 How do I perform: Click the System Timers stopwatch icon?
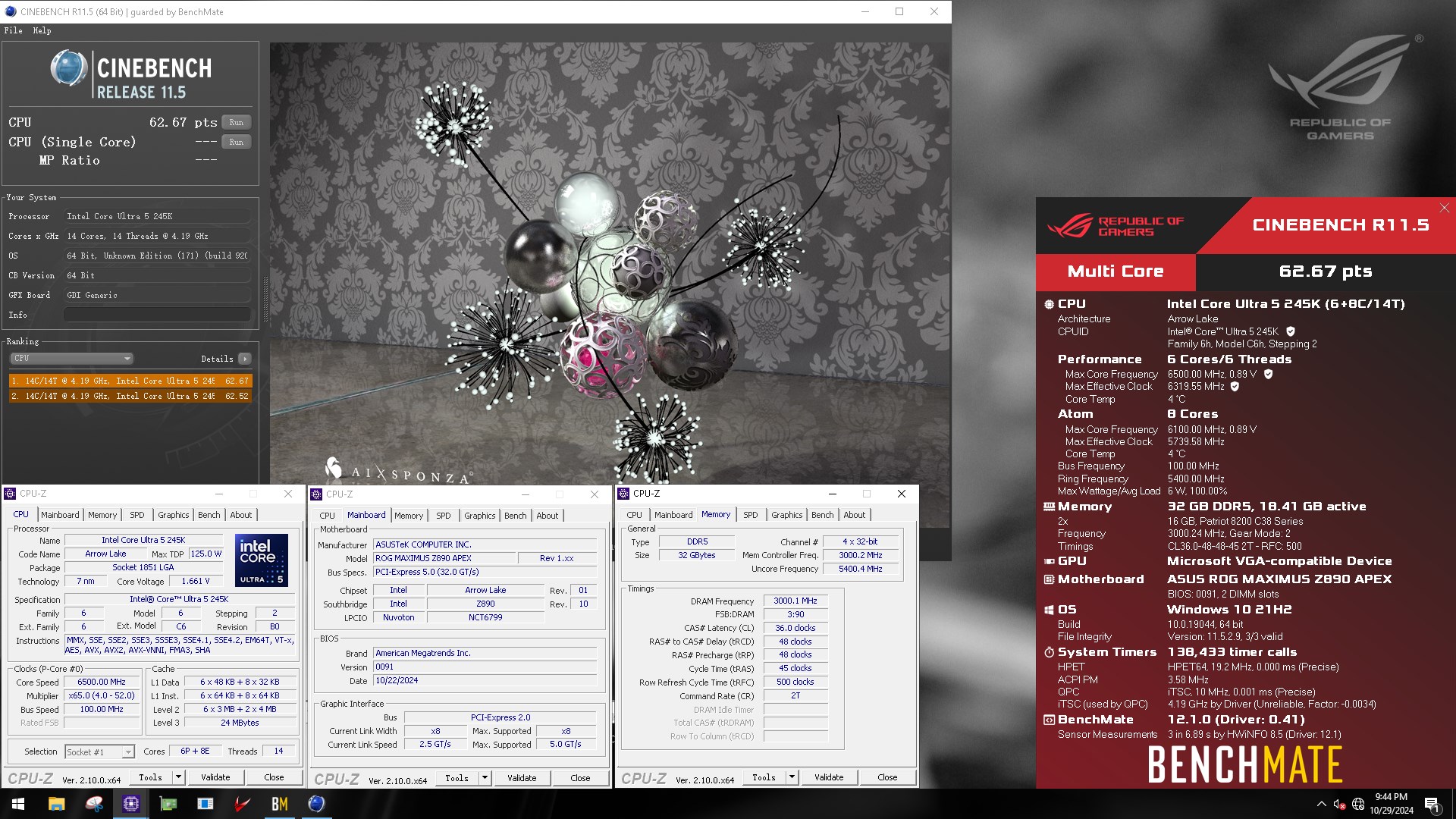click(1049, 652)
